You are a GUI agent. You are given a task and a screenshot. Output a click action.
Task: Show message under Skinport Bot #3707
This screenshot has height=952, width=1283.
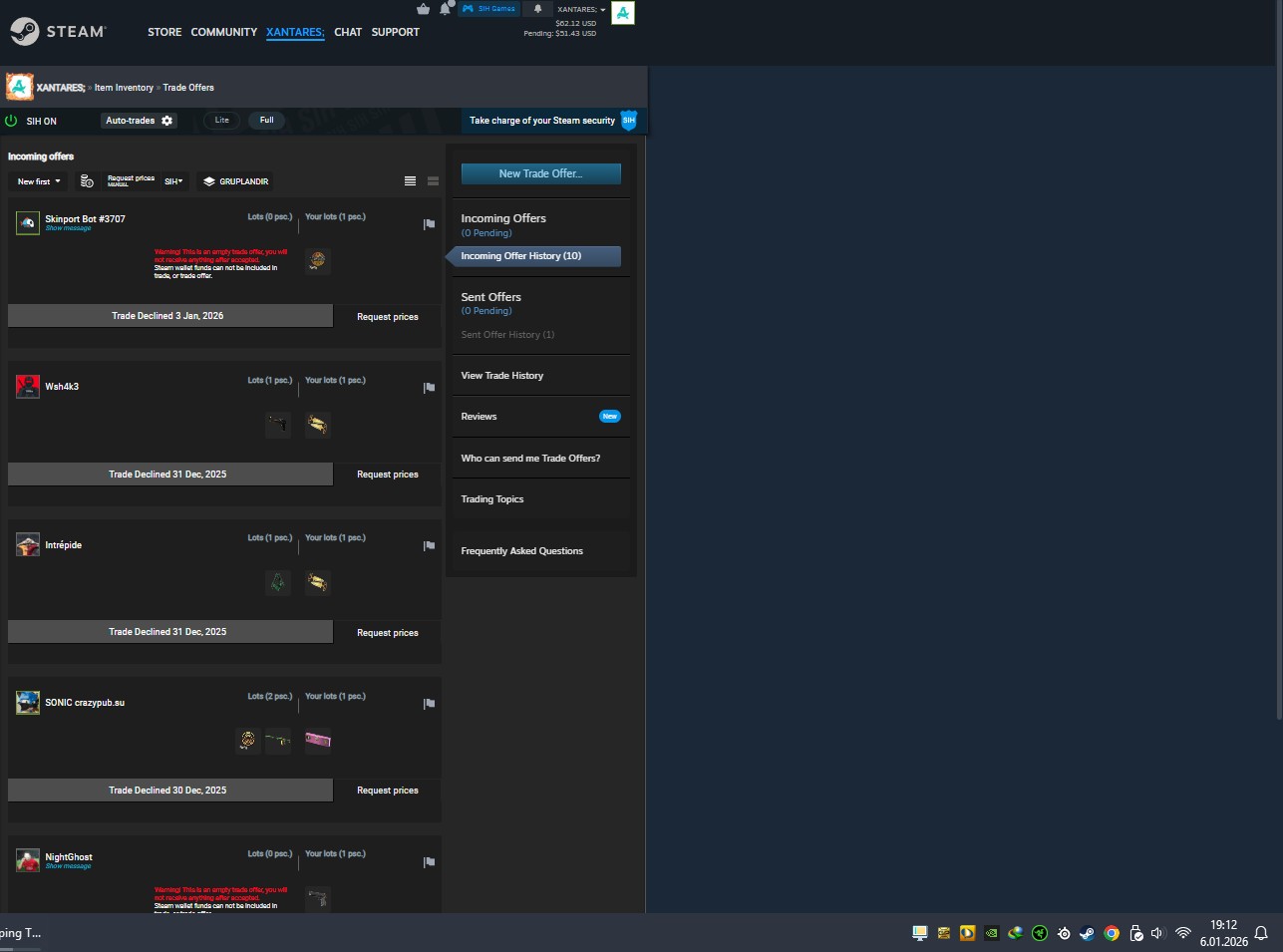coord(68,228)
